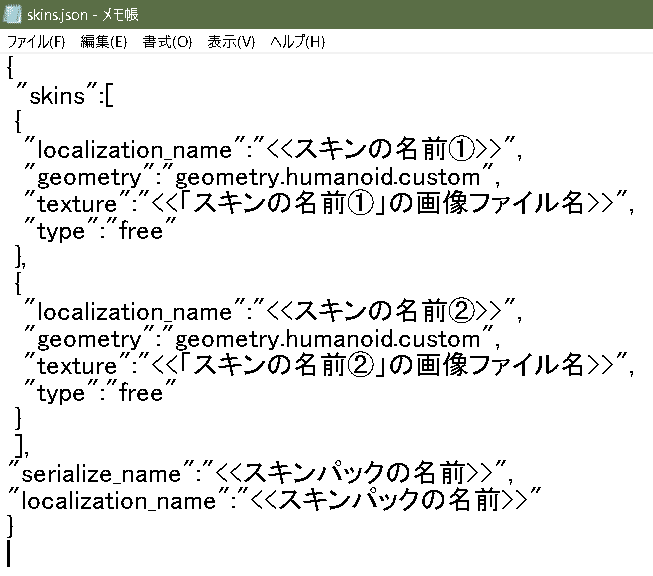The height and width of the screenshot is (576, 653).
Task: Click the closing bracket ], line
Action: (x=22, y=446)
